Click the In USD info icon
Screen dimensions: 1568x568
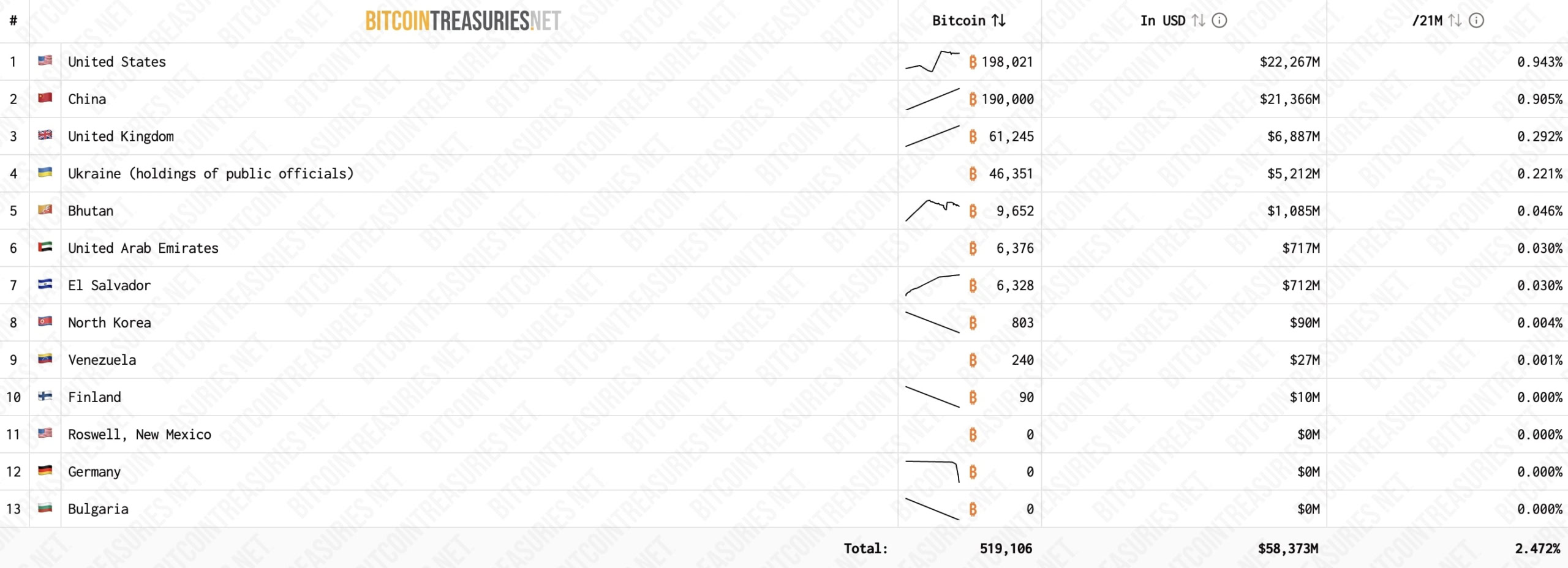(x=1219, y=21)
